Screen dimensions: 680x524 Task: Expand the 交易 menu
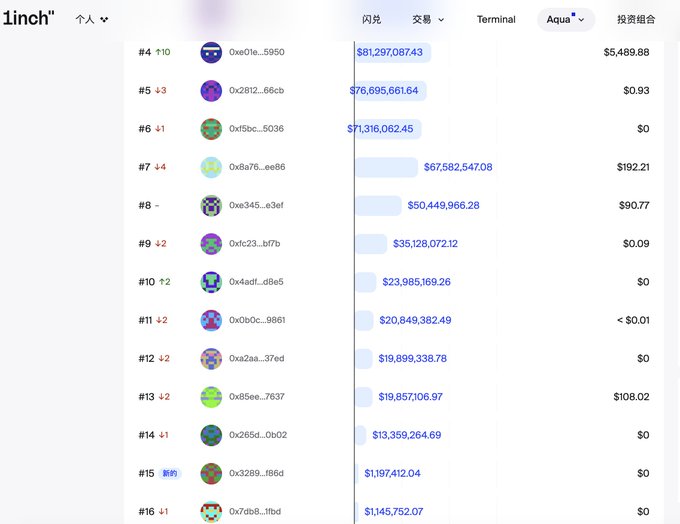point(428,20)
